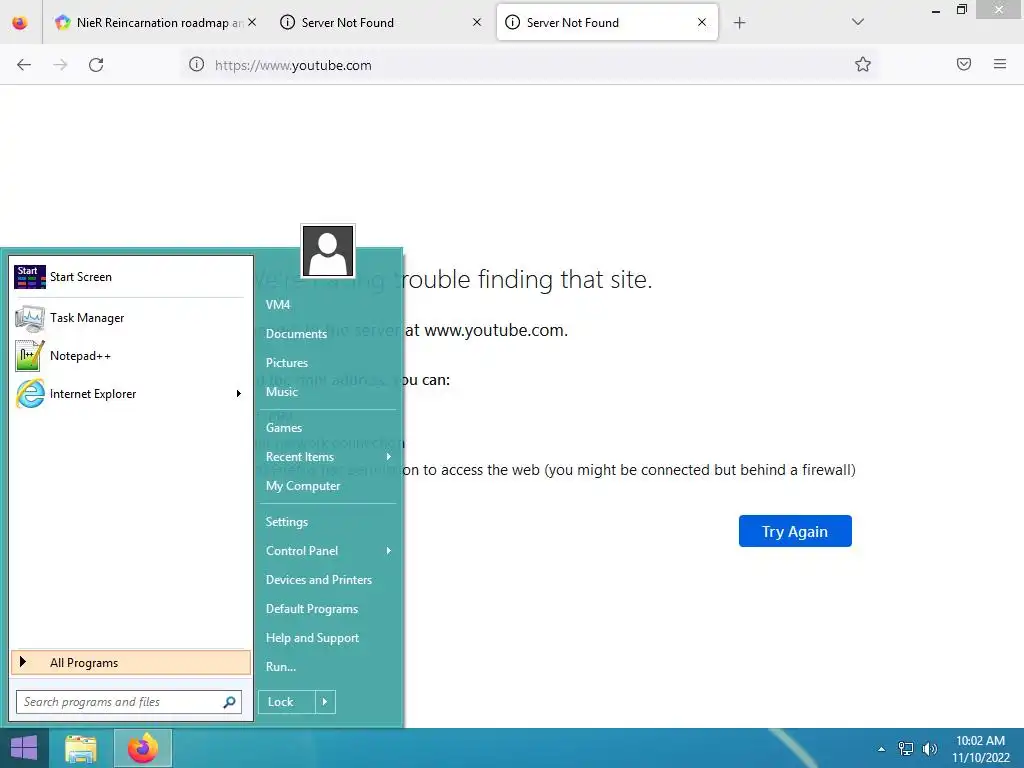Show hidden system tray icons
1024x768 pixels.
pos(882,749)
